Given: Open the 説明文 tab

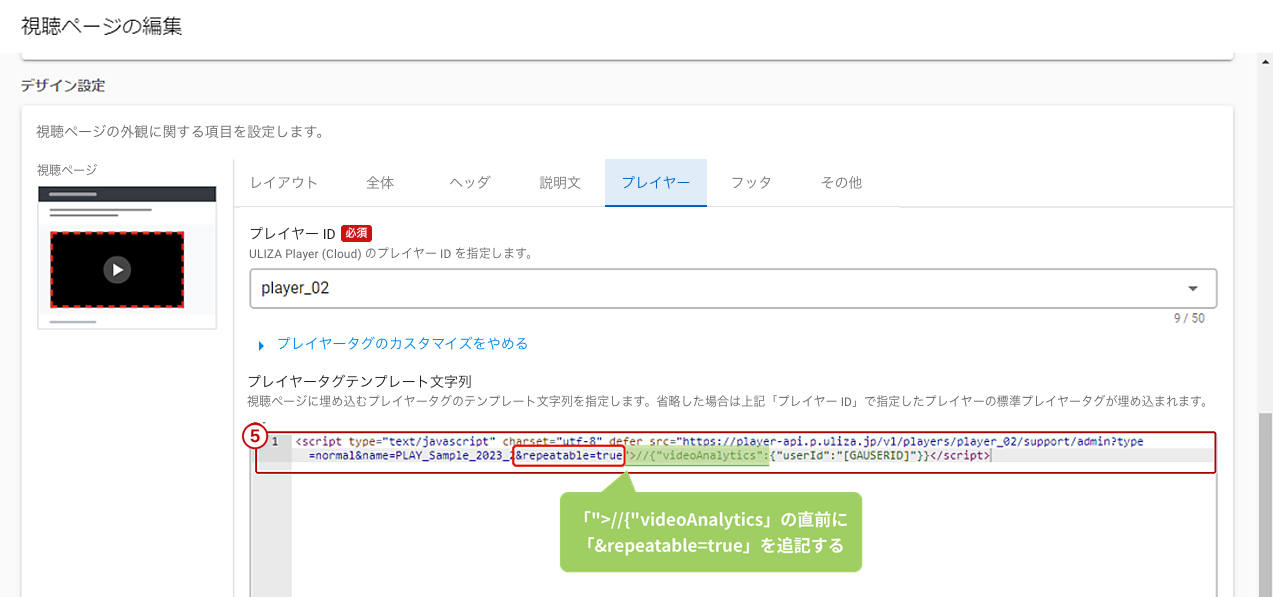Looking at the screenshot, I should click(560, 182).
